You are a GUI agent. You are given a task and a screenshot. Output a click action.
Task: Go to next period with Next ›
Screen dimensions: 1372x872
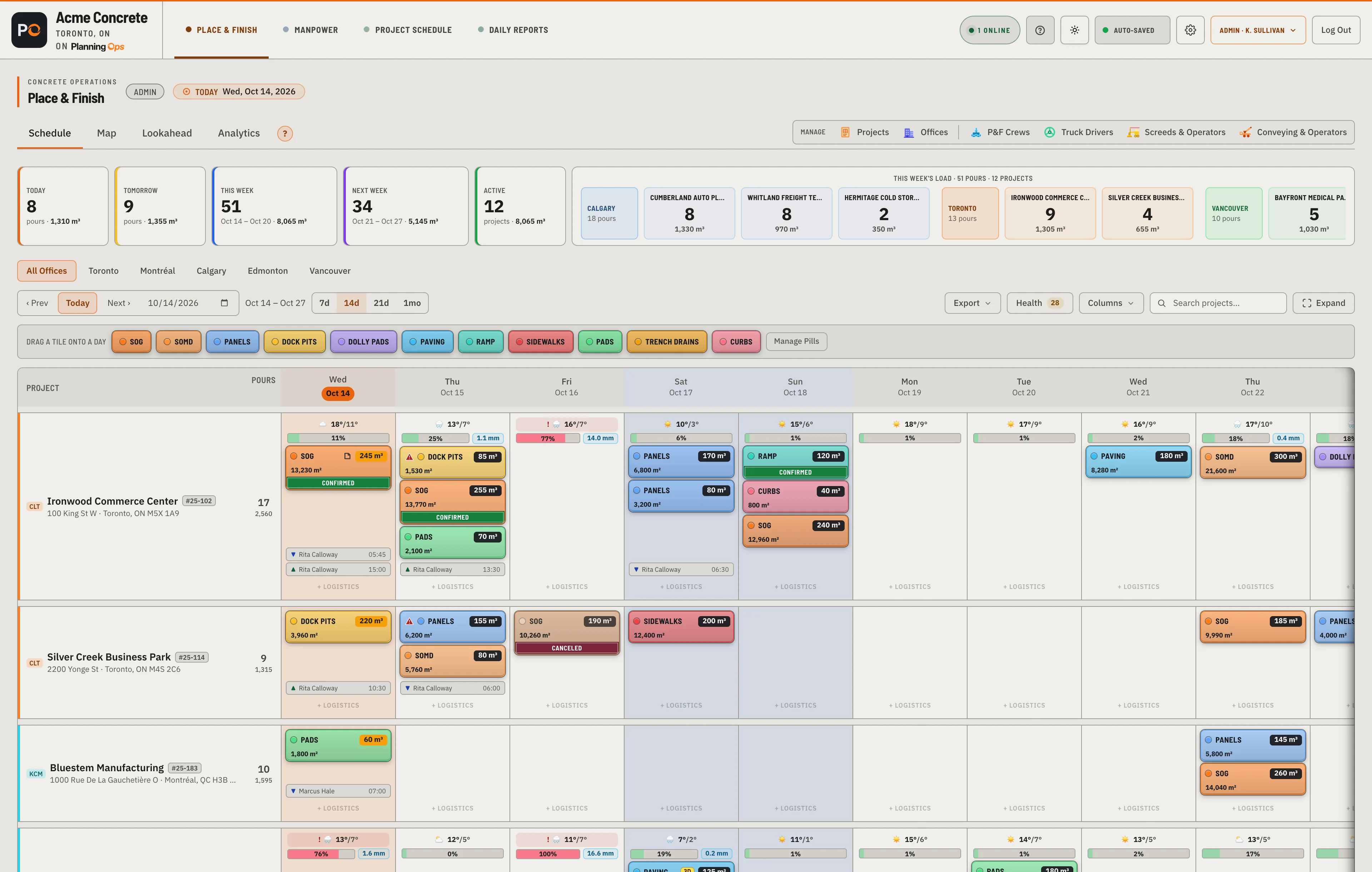119,303
